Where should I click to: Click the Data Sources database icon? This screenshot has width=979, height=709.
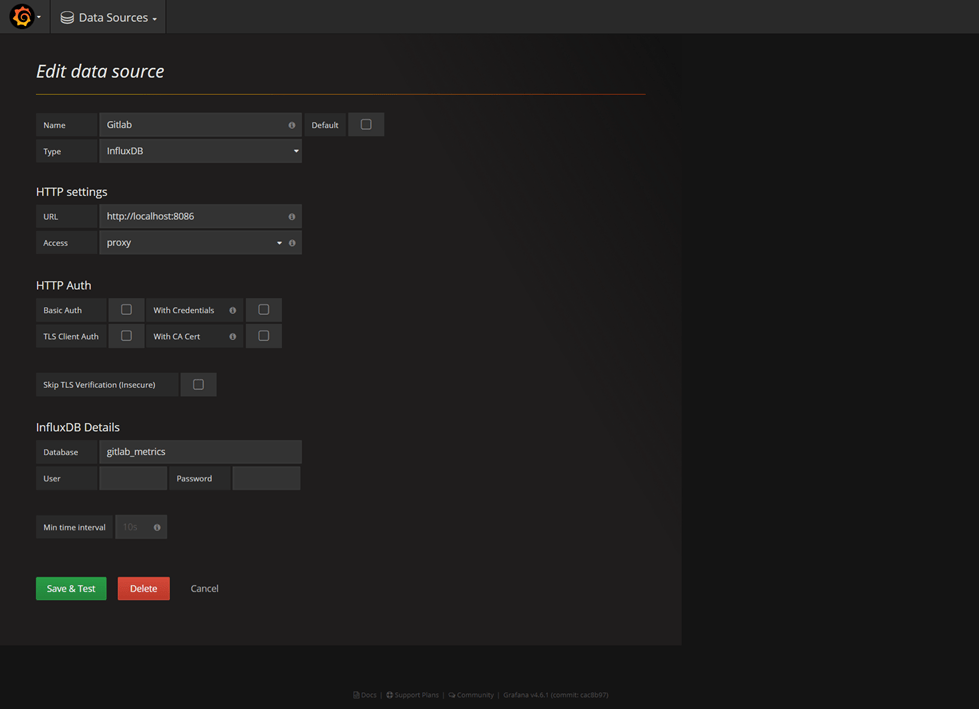pos(67,18)
